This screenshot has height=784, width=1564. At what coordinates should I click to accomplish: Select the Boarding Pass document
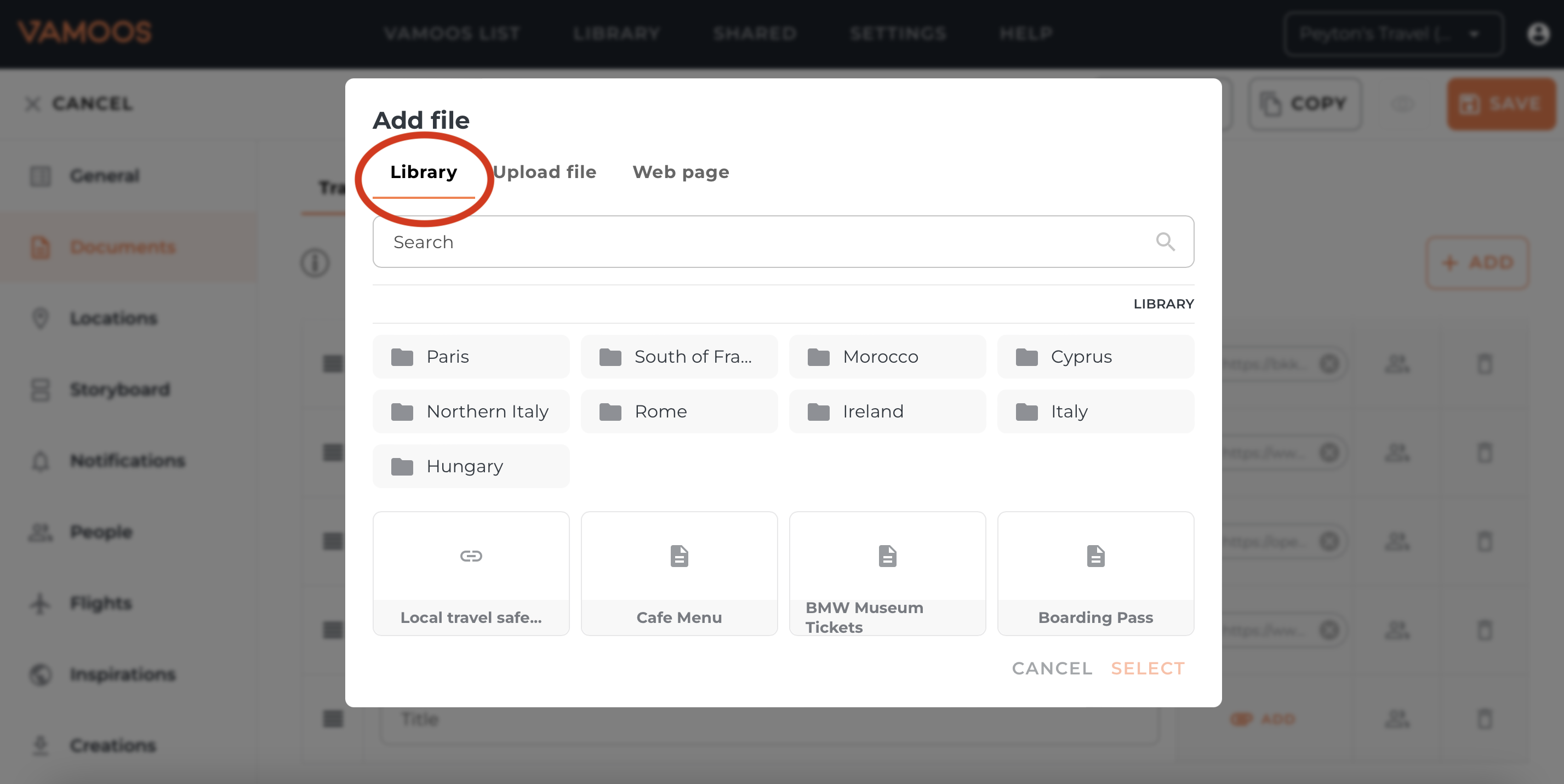[1095, 574]
